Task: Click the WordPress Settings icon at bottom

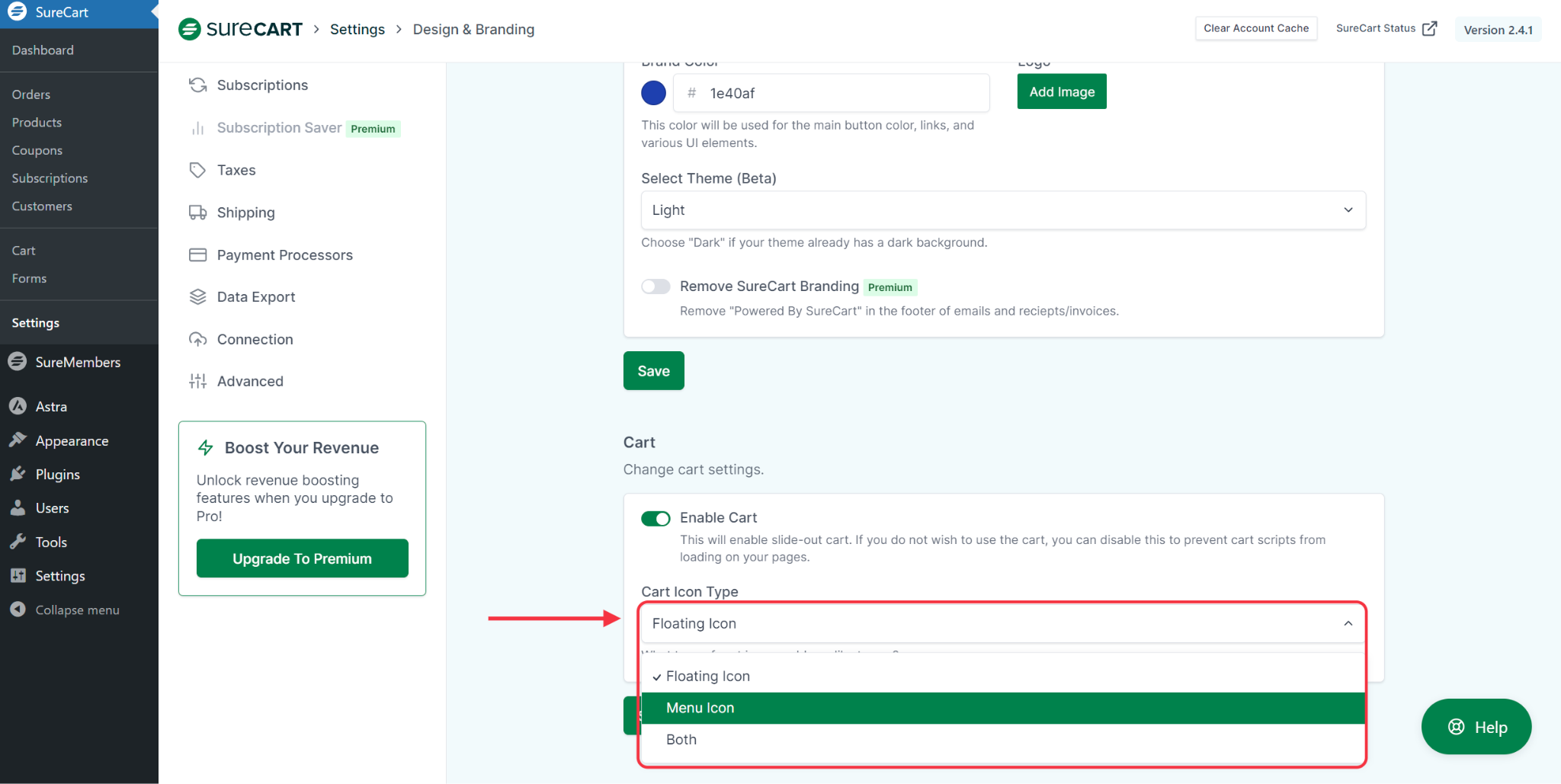Action: click(18, 575)
